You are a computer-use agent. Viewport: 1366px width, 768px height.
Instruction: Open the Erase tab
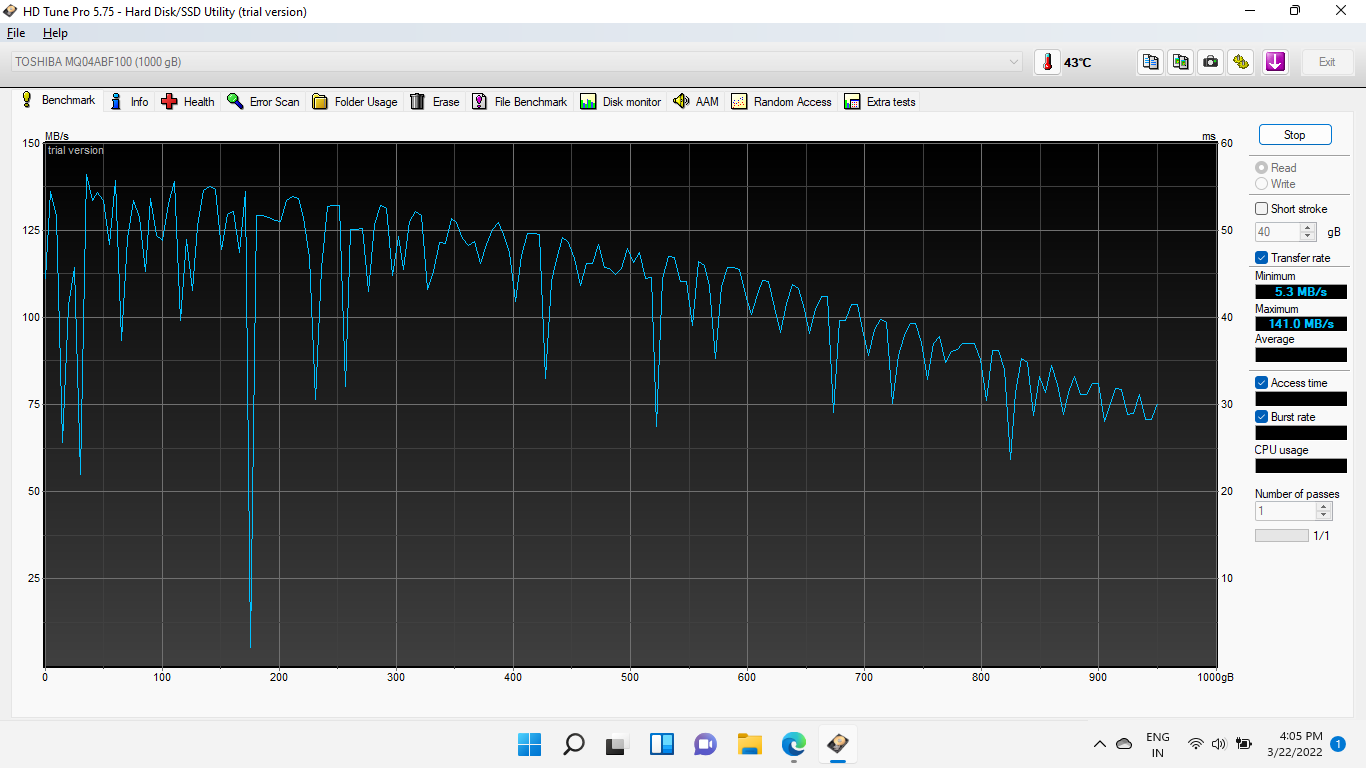tap(435, 102)
